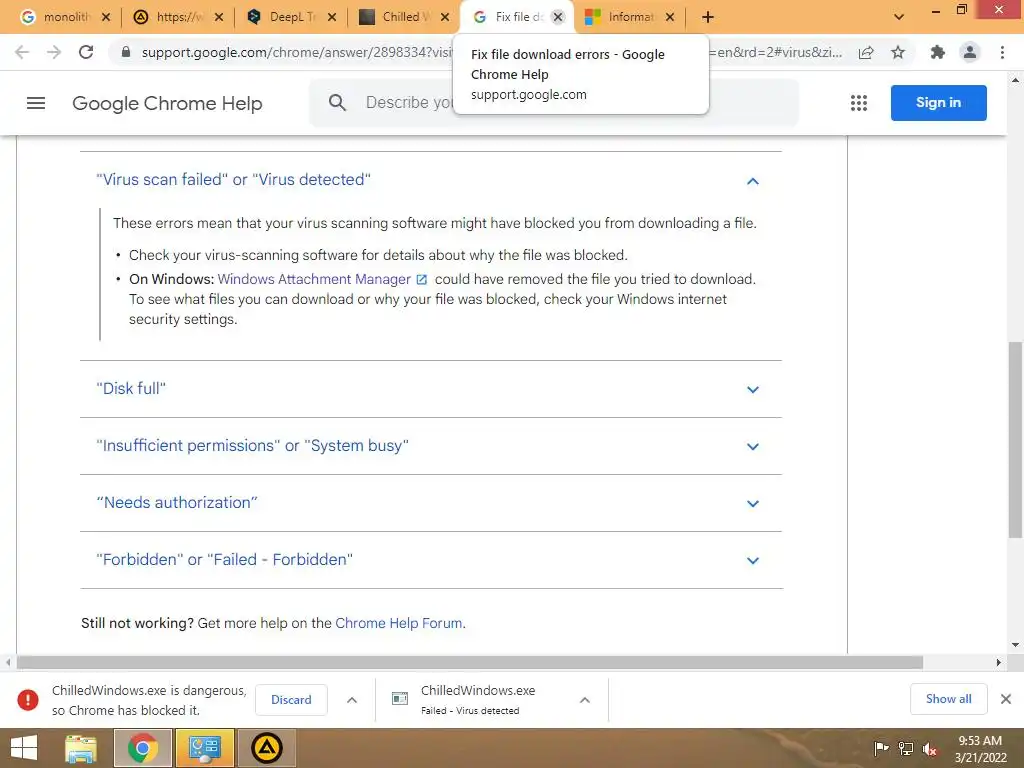
Task: Open options arrow for failed ChilledWindows.exe
Action: tap(584, 699)
